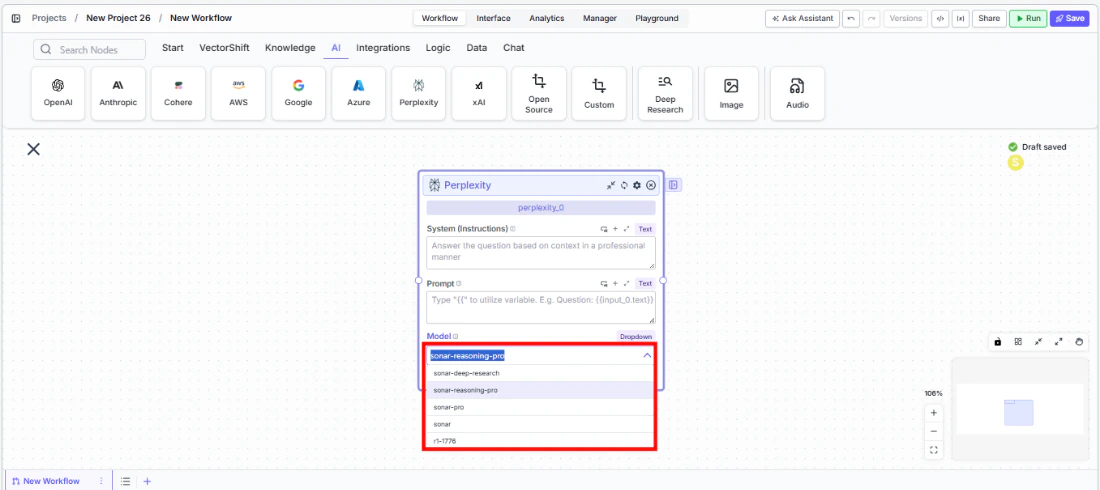Add a Perplexity node from toolbar

click(x=419, y=93)
